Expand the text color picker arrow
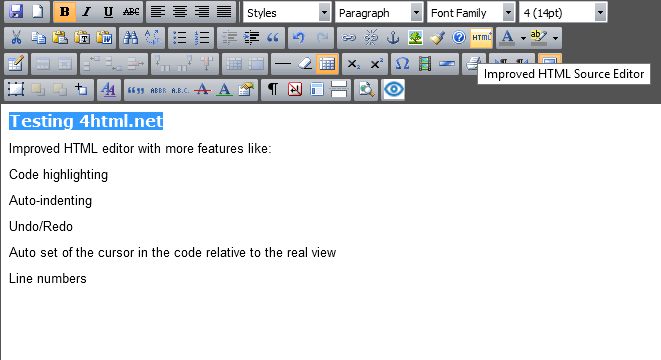661x360 pixels. 523,38
